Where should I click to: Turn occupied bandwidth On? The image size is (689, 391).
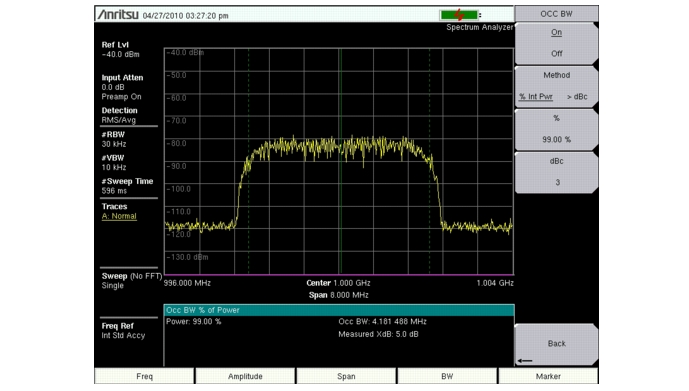[x=556, y=33]
